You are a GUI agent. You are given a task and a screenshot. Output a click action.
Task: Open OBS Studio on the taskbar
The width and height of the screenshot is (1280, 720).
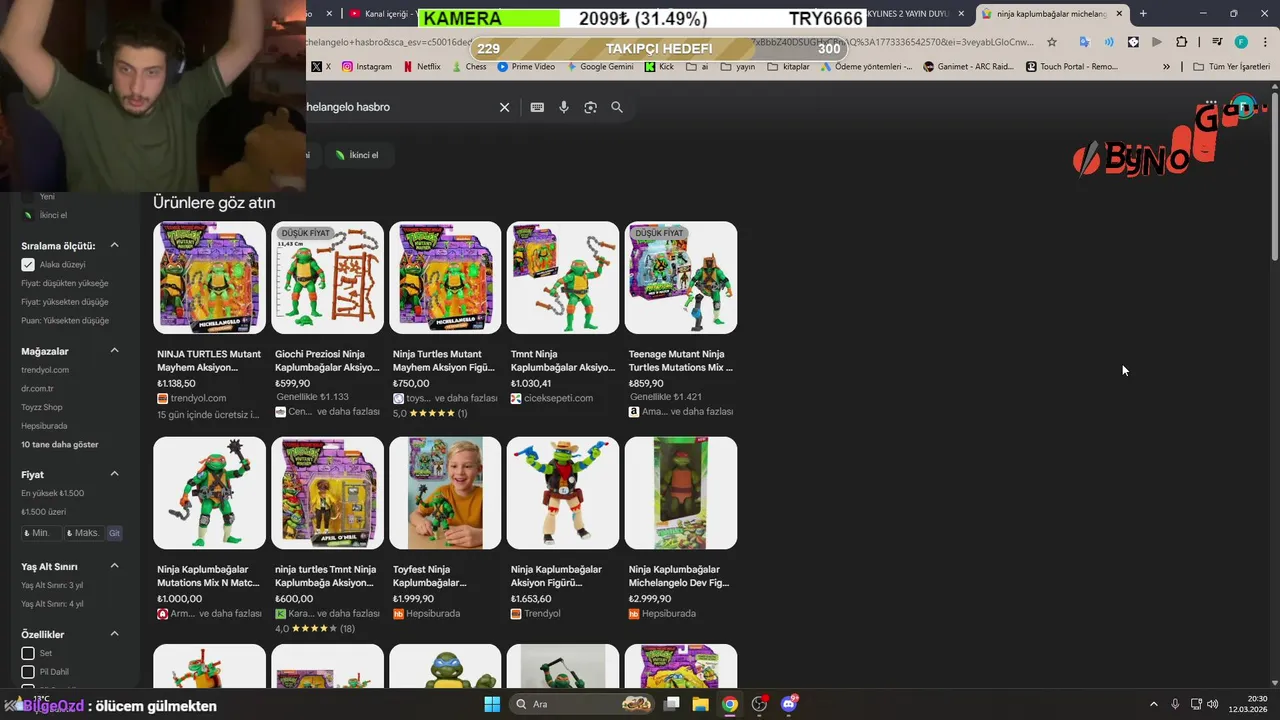[759, 704]
